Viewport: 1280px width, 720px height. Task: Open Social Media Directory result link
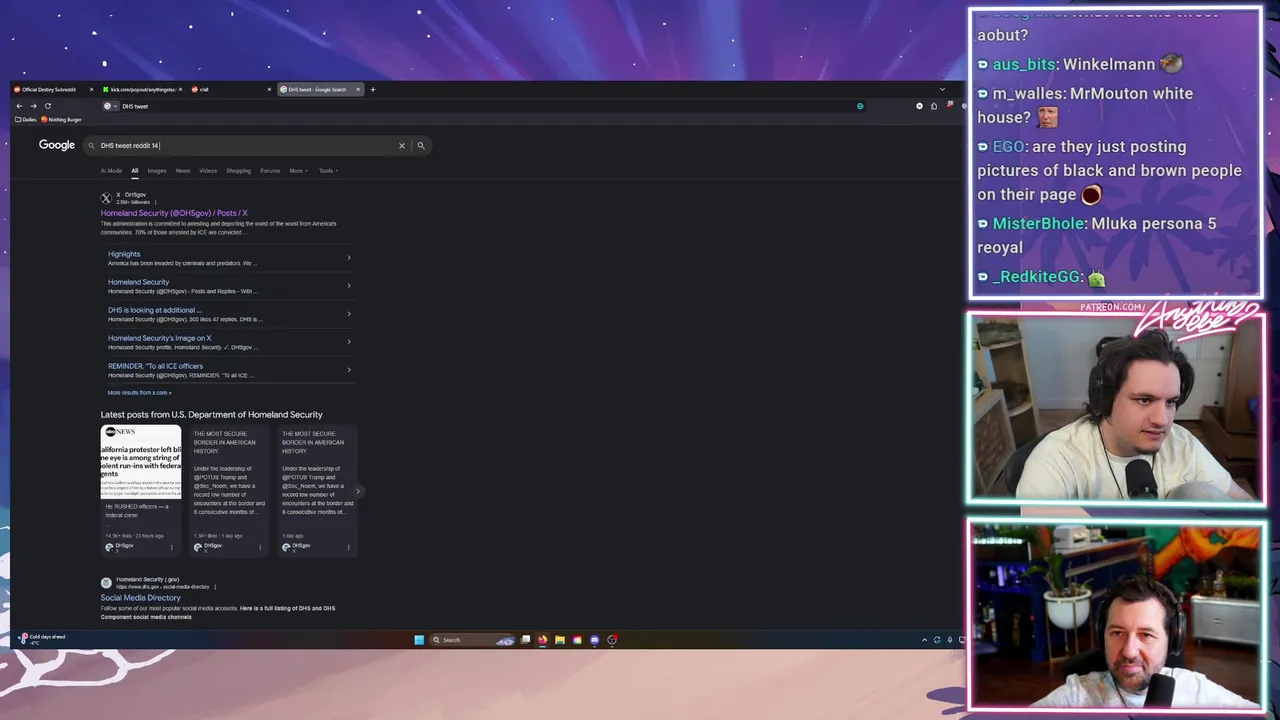click(140, 598)
